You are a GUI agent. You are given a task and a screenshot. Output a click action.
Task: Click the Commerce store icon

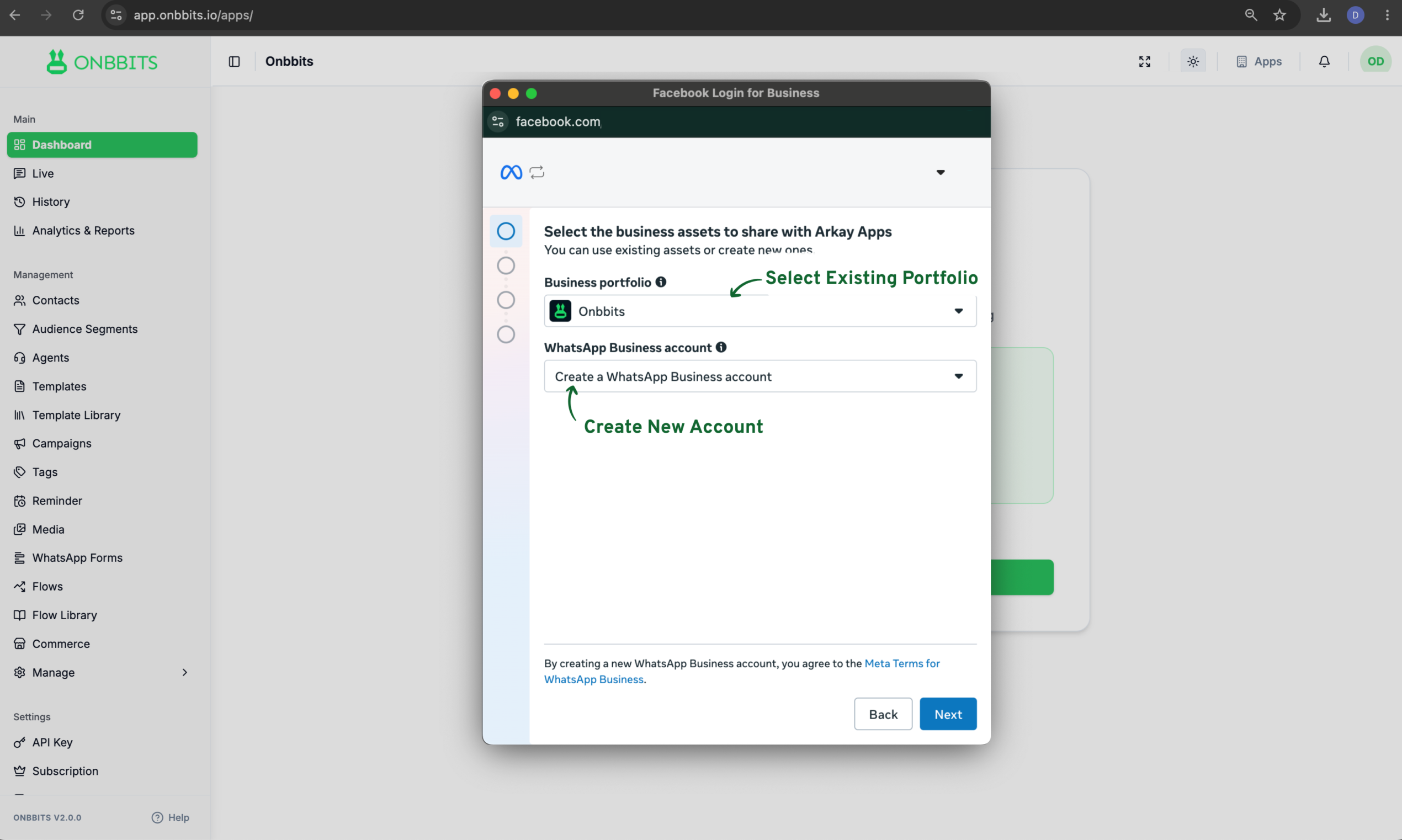pos(20,644)
